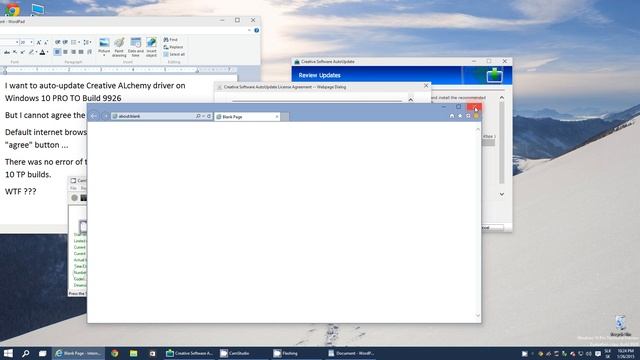Click Replace in WordPad Editing group
Image resolution: width=640 pixels, height=360 pixels.
[173, 47]
